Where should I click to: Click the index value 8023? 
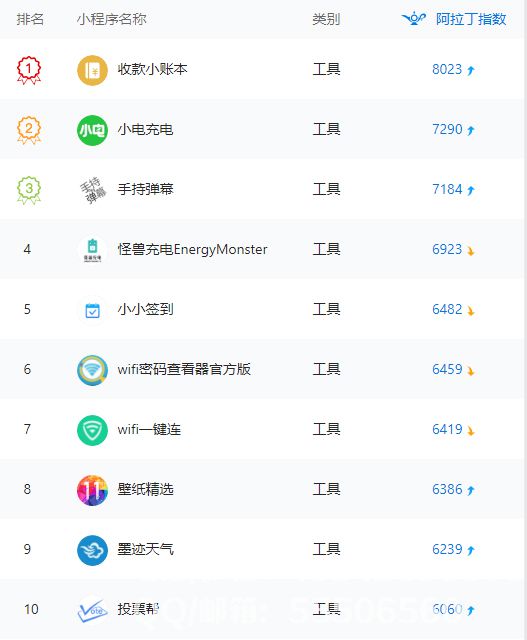447,69
